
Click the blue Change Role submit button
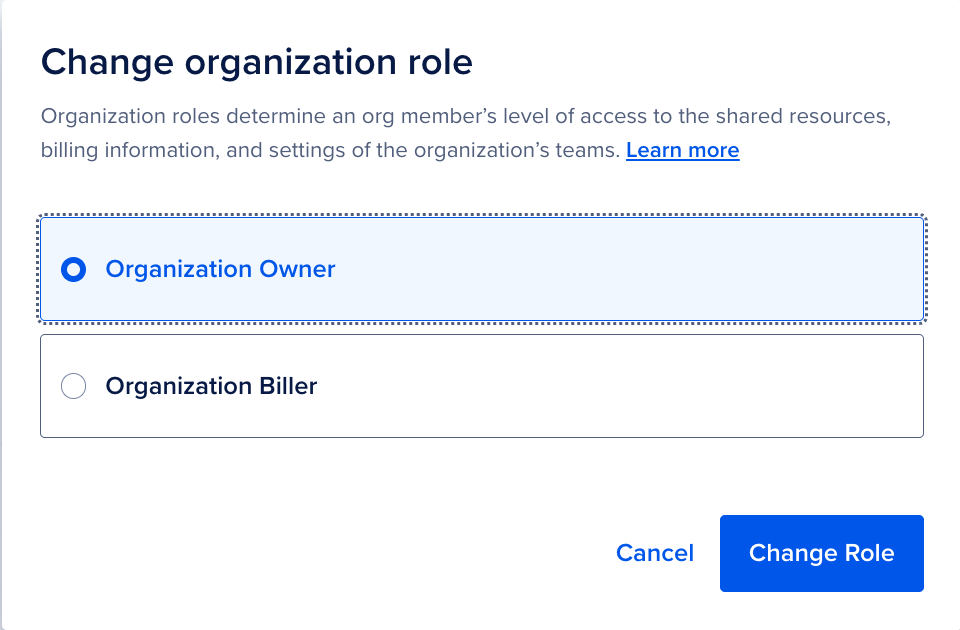tap(821, 553)
